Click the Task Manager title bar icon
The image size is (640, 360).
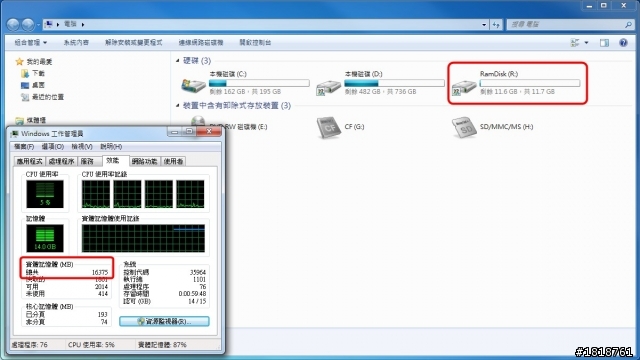tap(15, 133)
